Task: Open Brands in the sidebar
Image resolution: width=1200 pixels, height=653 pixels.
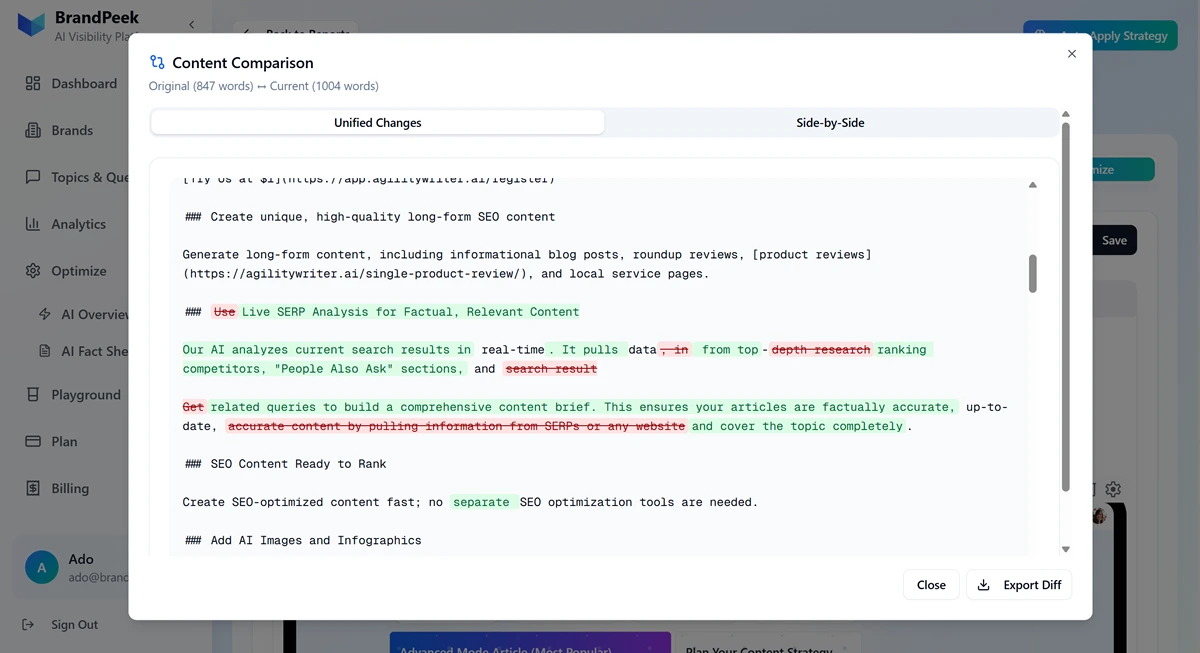Action: click(x=72, y=131)
